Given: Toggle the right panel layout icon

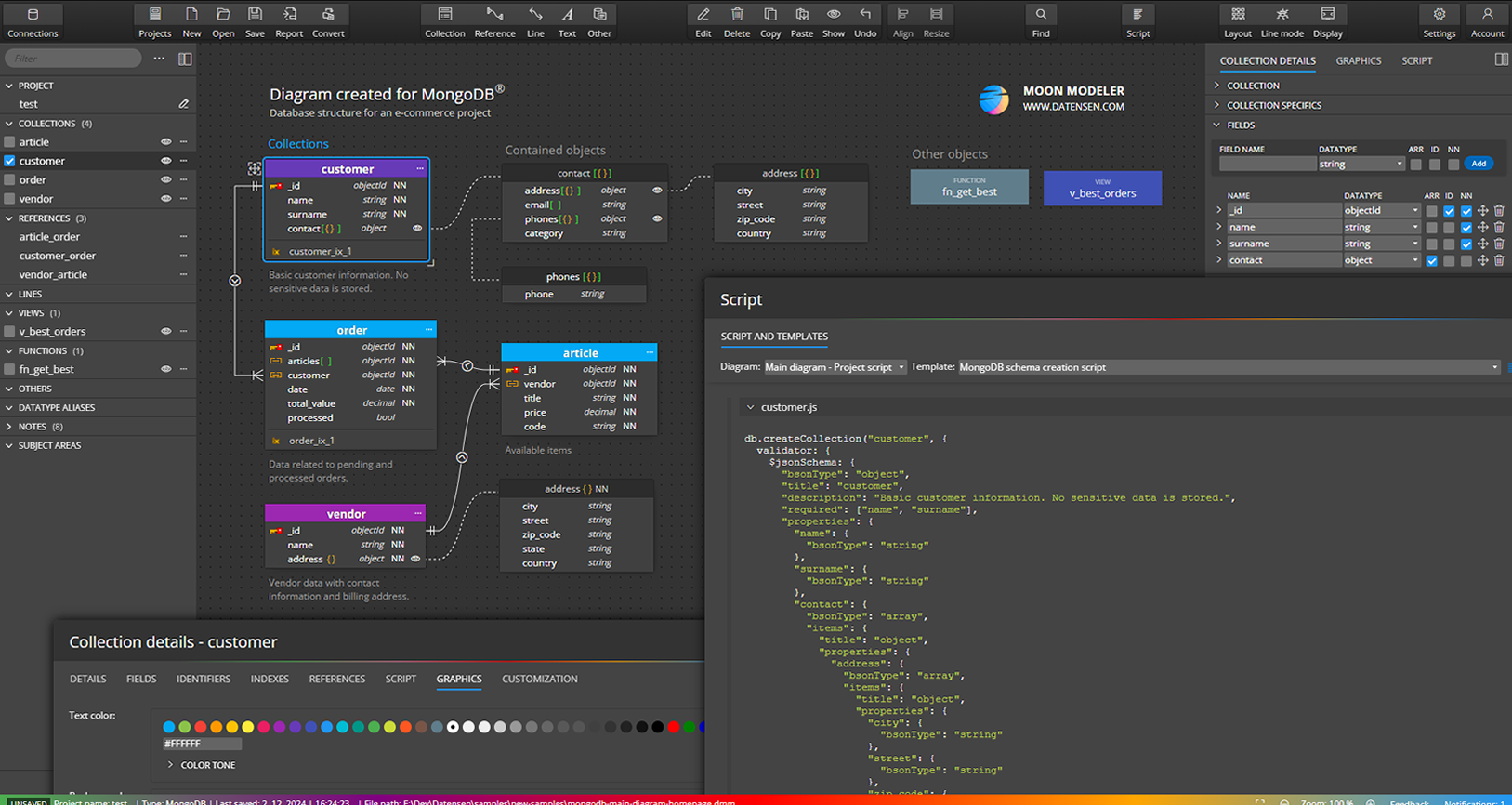Looking at the screenshot, I should coord(1502,59).
